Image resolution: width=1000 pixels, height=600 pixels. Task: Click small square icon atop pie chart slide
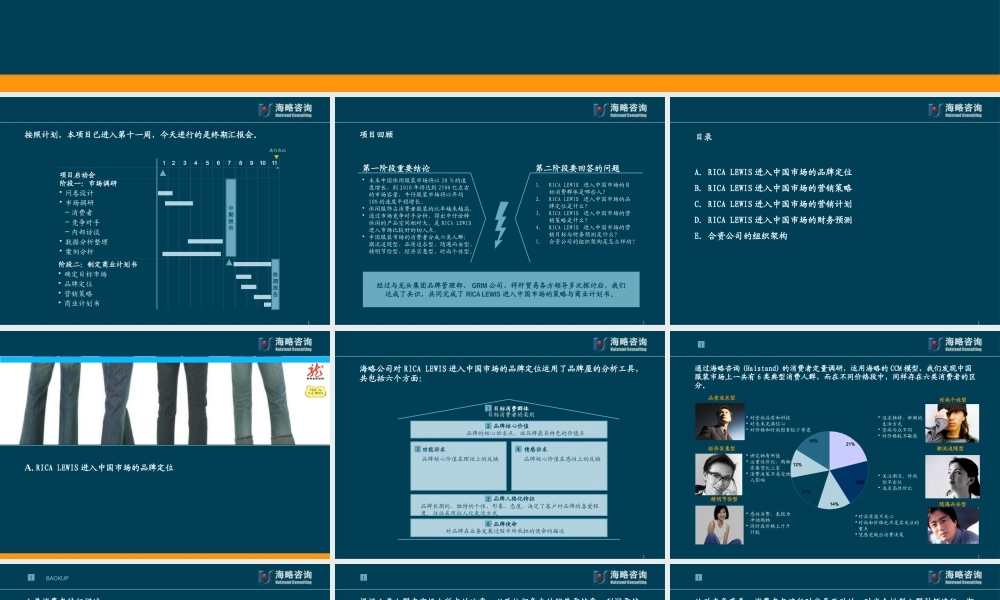[x=701, y=344]
